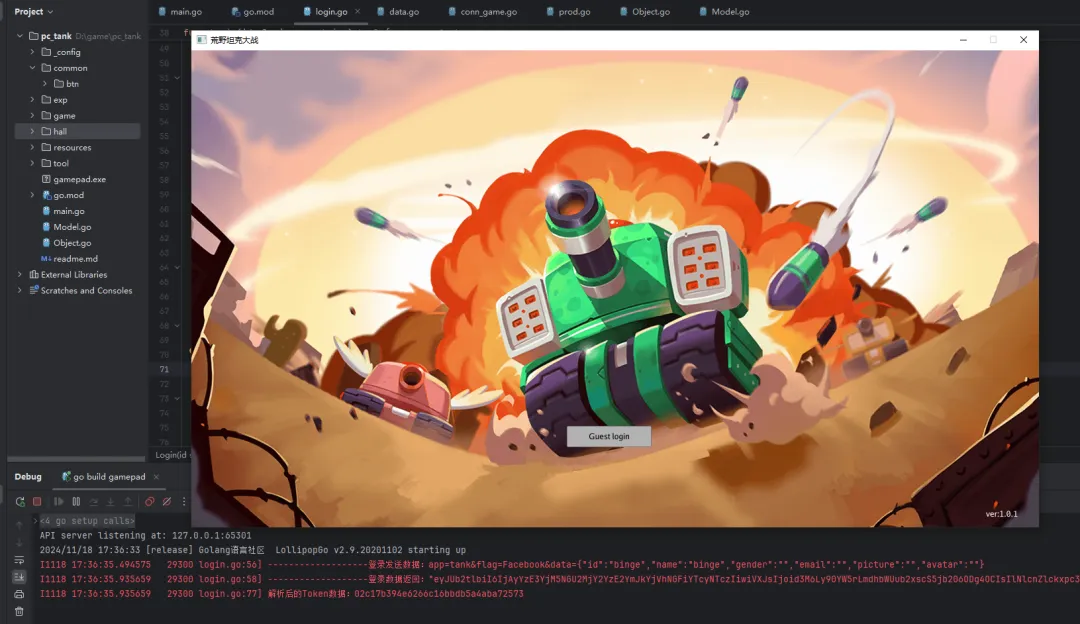The width and height of the screenshot is (1080, 624).
Task: Click the project panel horizontal scrollbar
Action: click(x=76, y=458)
